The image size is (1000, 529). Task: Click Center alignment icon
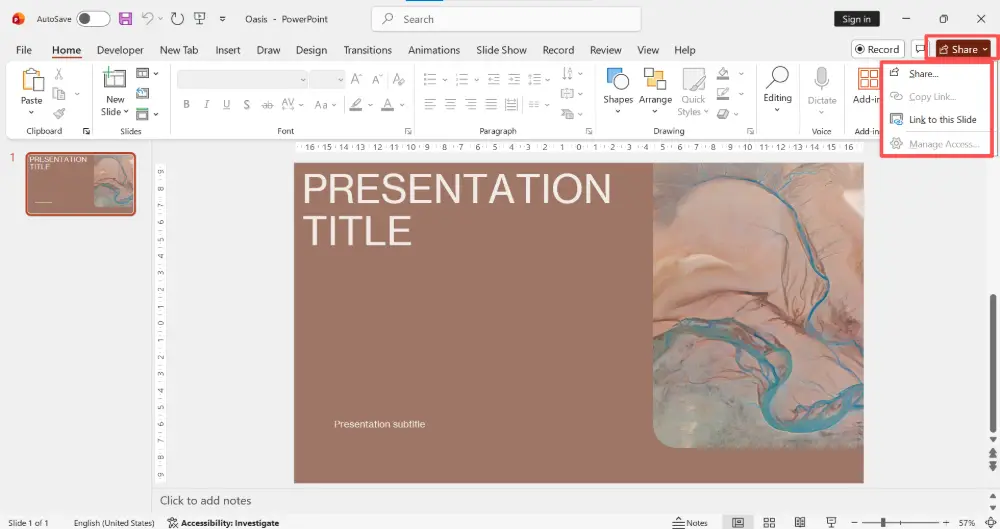pos(450,104)
